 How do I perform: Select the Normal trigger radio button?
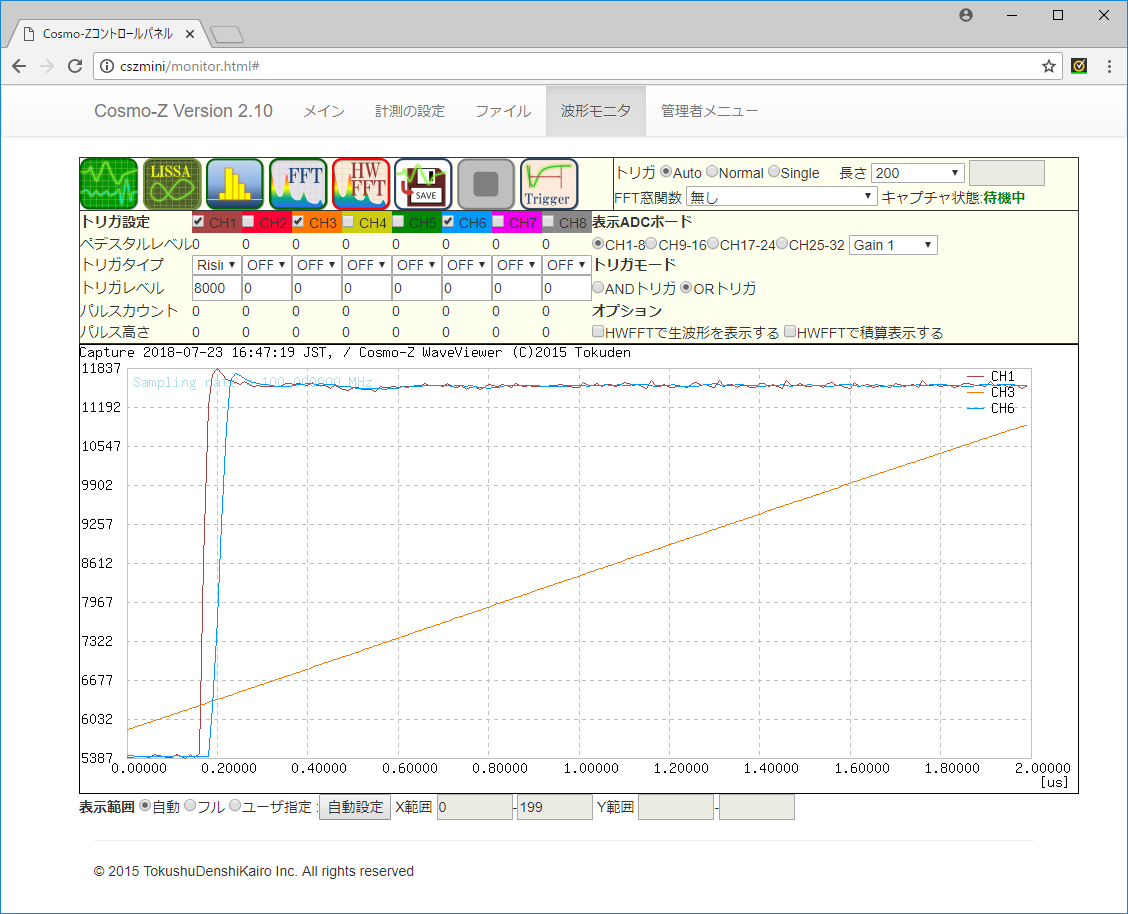[x=712, y=173]
